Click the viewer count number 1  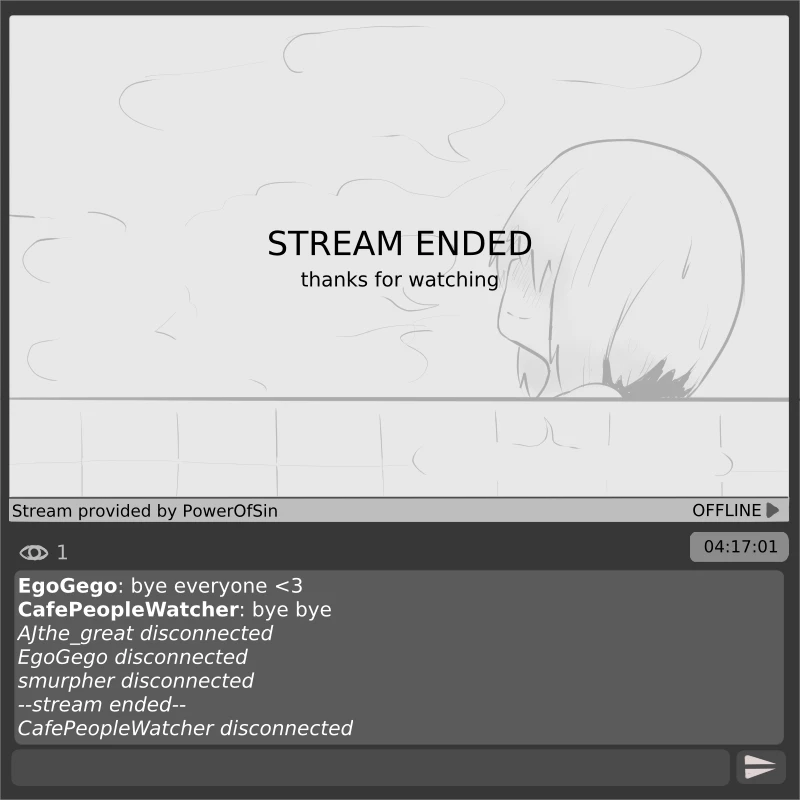pos(62,553)
